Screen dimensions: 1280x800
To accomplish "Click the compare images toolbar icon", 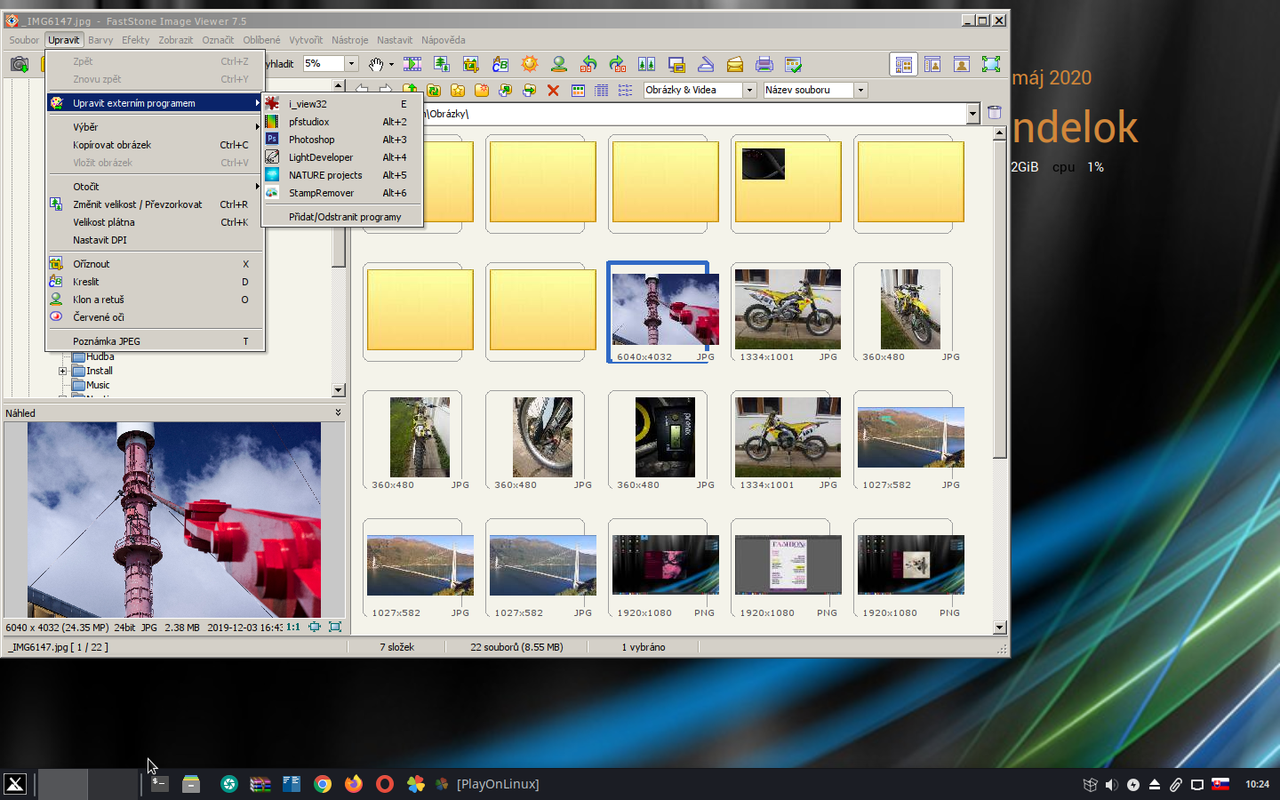I will coord(646,64).
